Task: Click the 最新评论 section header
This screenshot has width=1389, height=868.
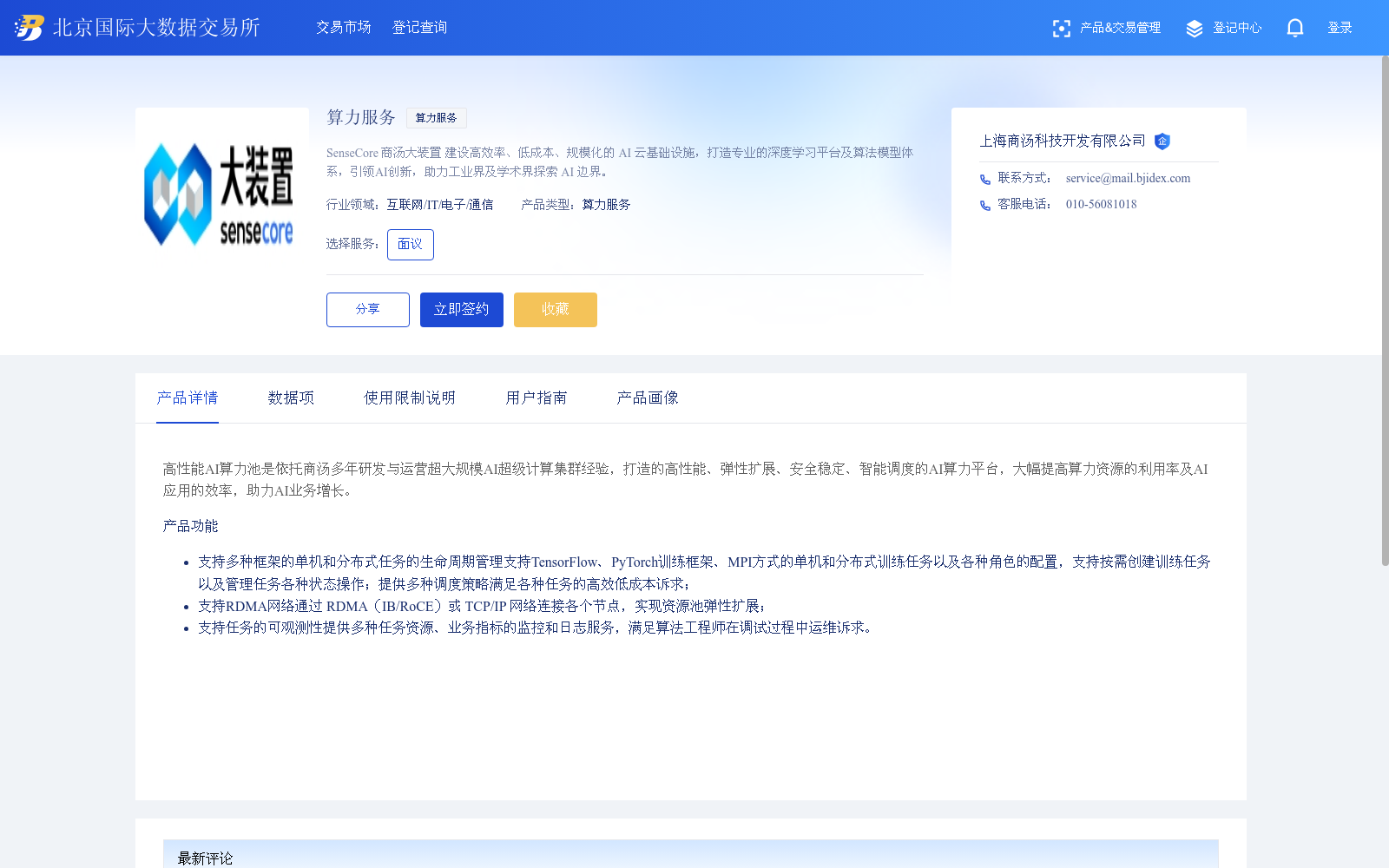Action: point(691,854)
